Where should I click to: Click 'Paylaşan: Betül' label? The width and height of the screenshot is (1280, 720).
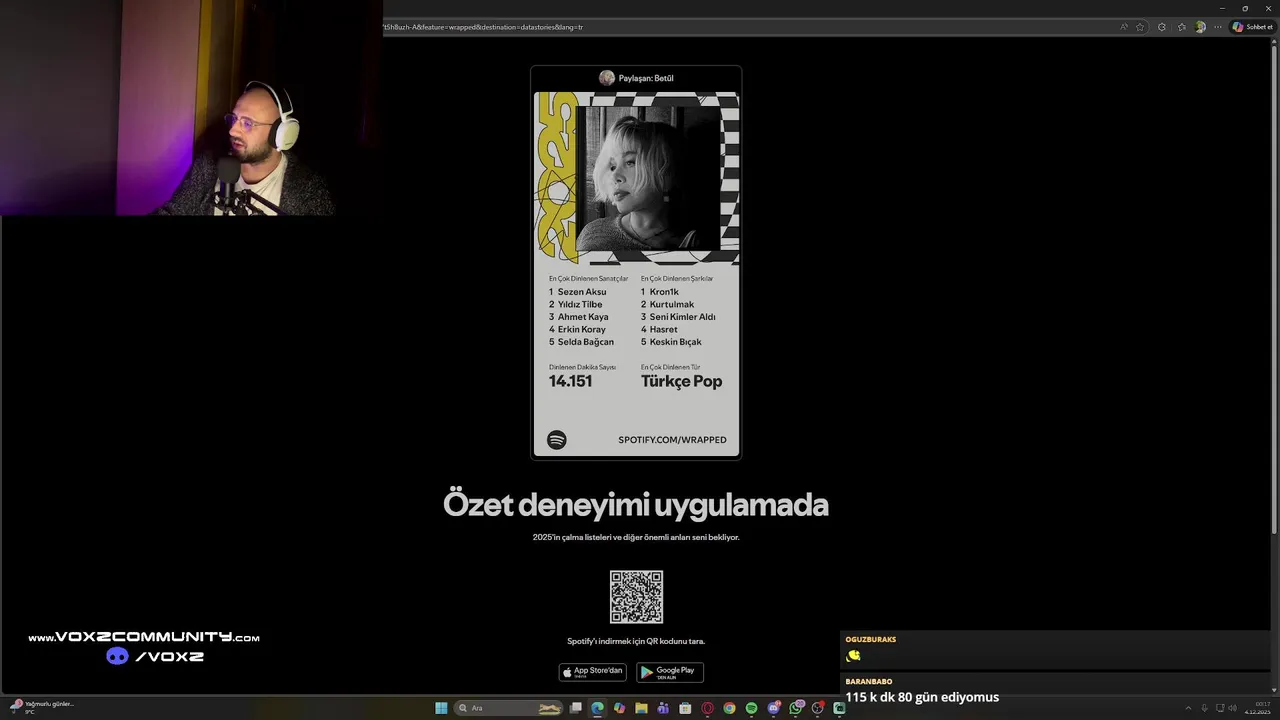pos(646,78)
